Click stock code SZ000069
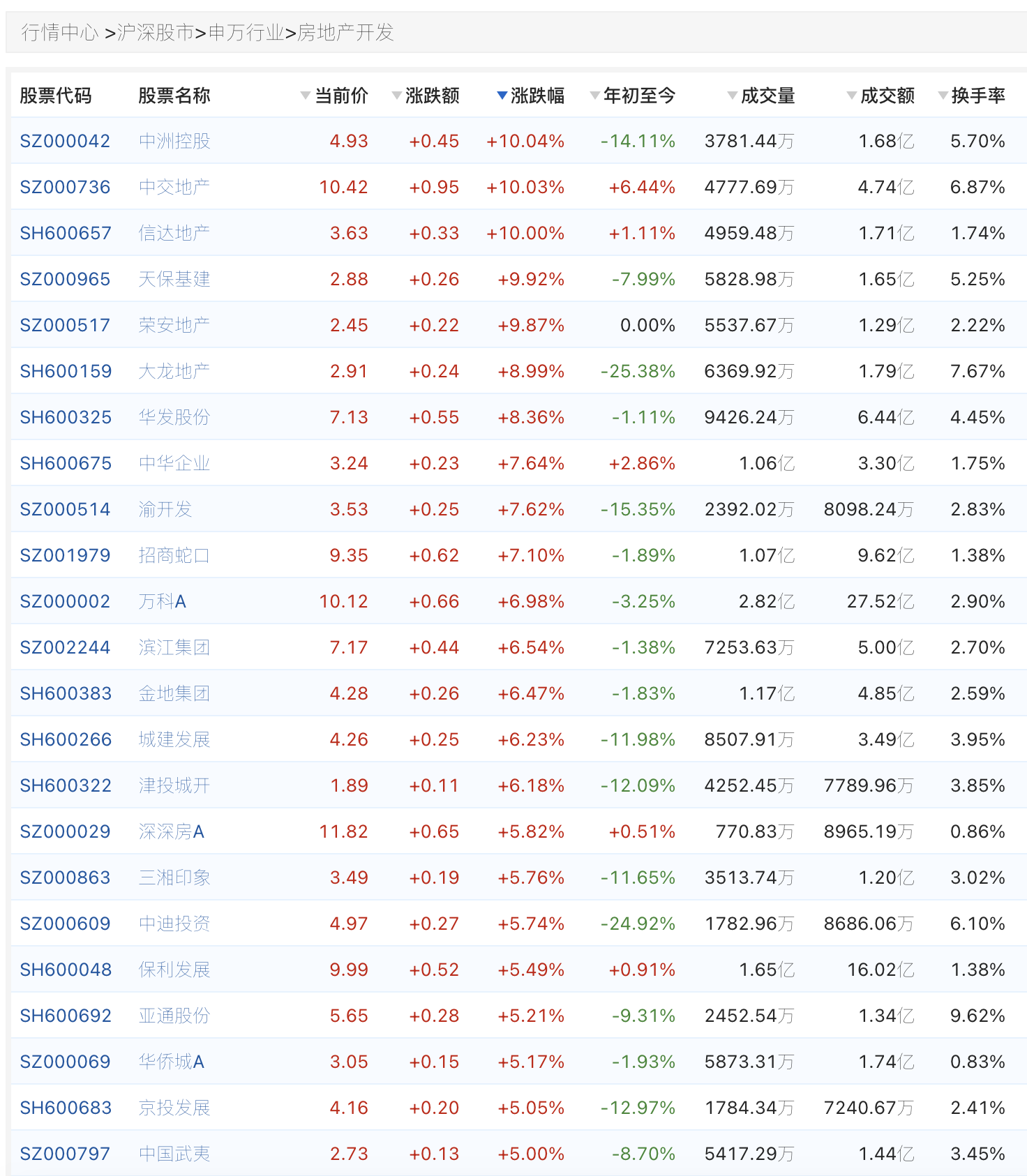1027x1176 pixels. click(65, 1062)
